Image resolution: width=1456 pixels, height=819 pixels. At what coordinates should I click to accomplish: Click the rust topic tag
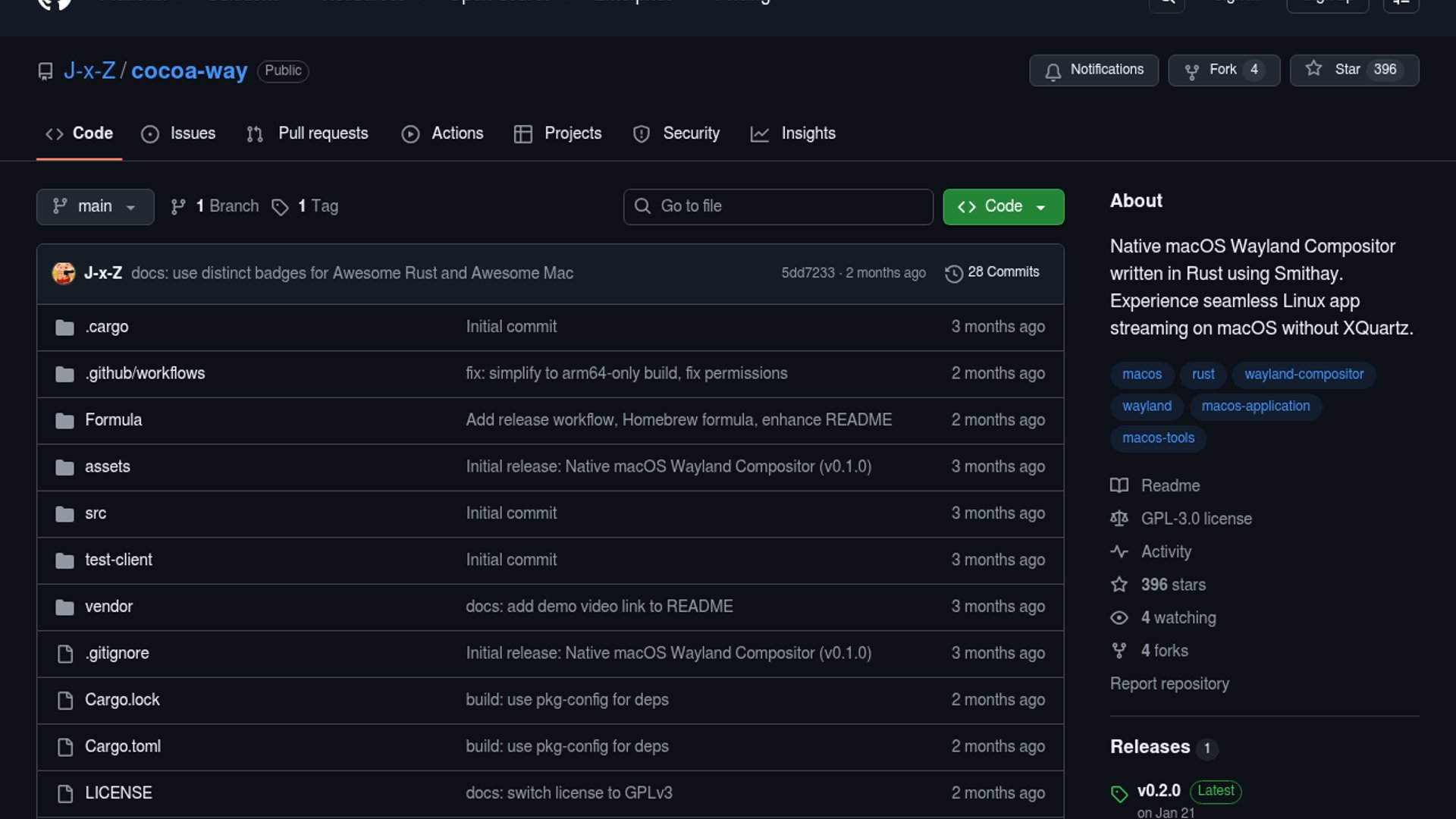[1203, 375]
